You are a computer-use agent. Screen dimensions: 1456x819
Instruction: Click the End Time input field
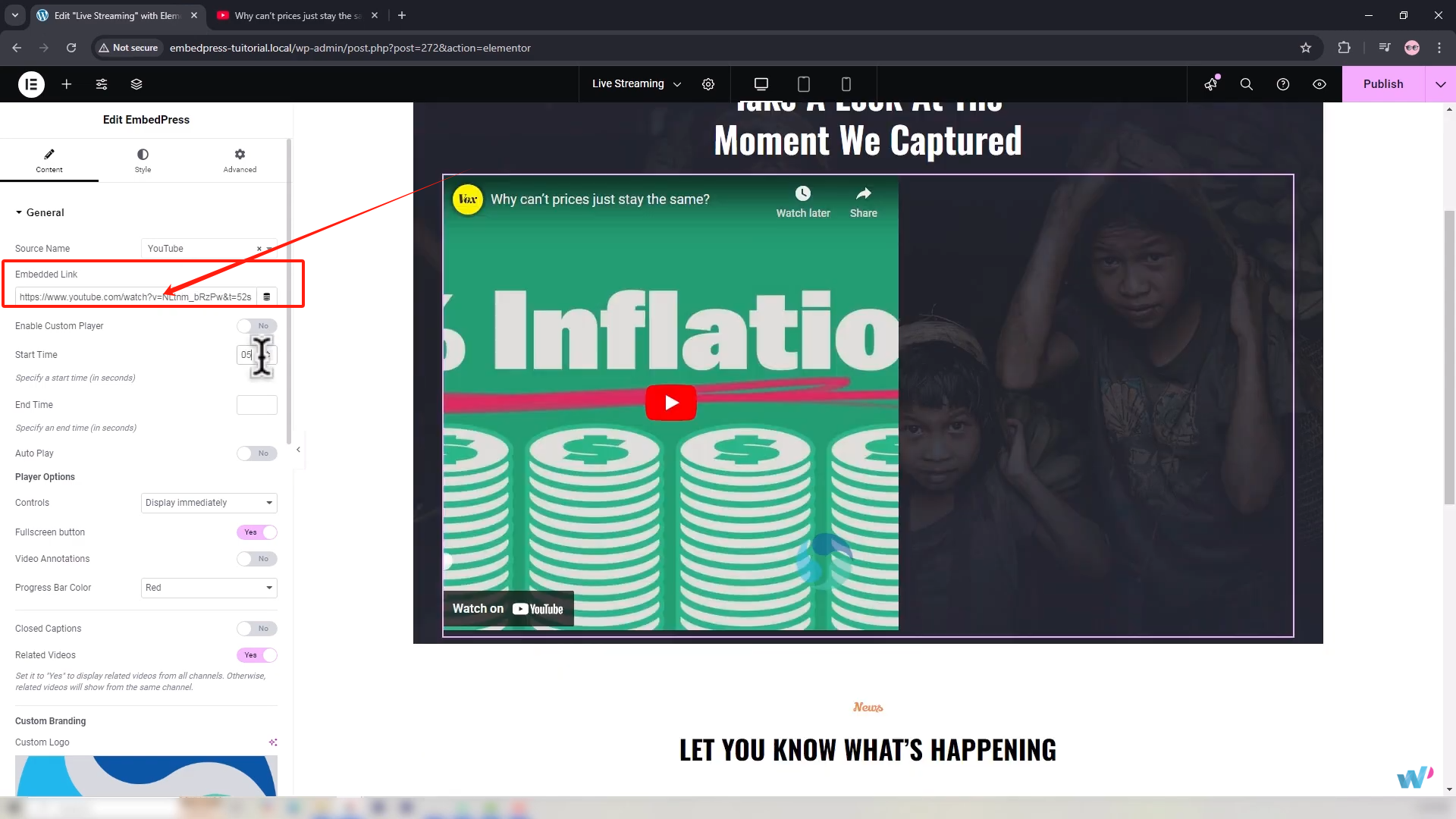point(256,405)
